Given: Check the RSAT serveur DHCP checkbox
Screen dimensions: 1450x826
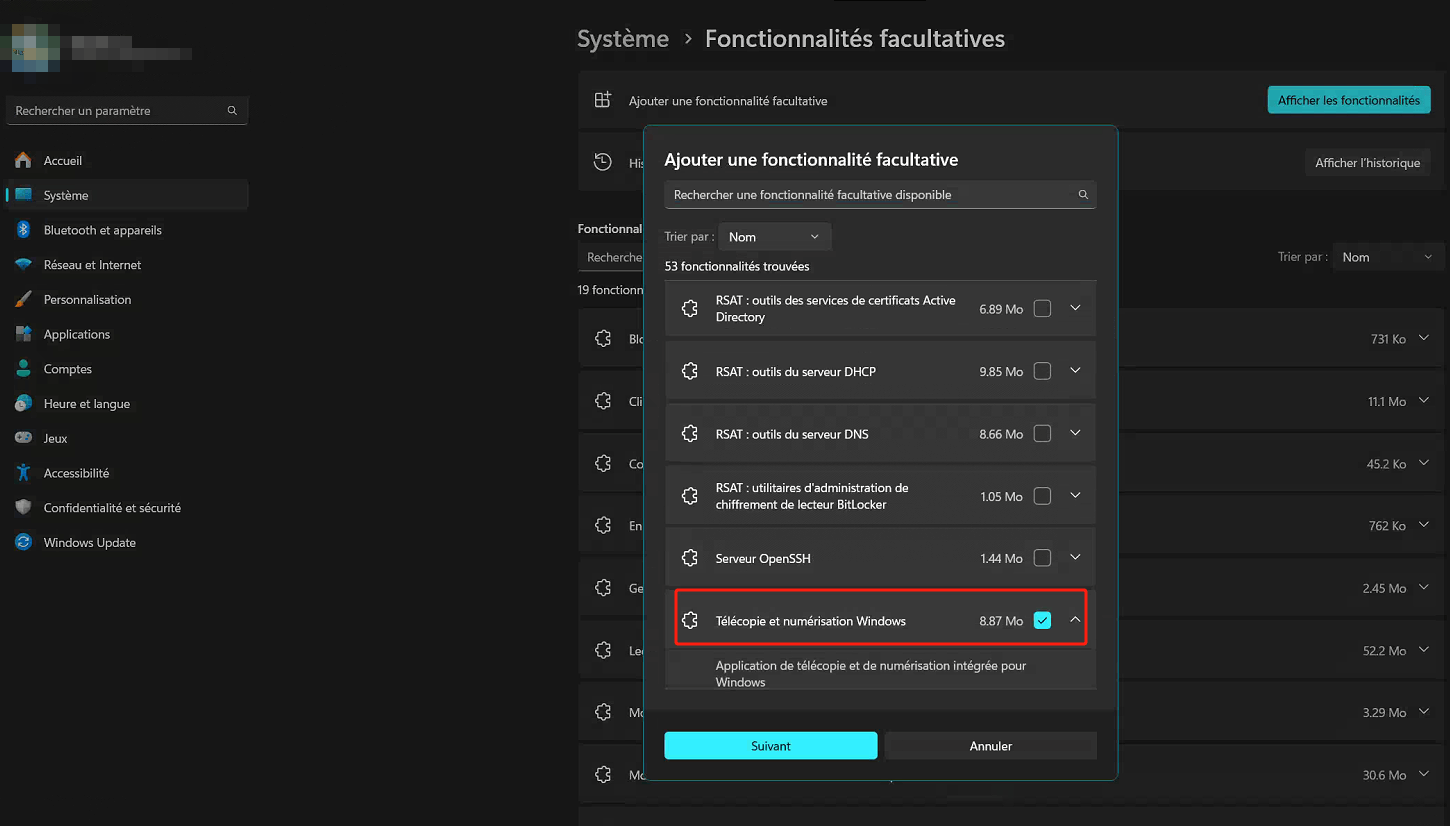Looking at the screenshot, I should 1042,371.
